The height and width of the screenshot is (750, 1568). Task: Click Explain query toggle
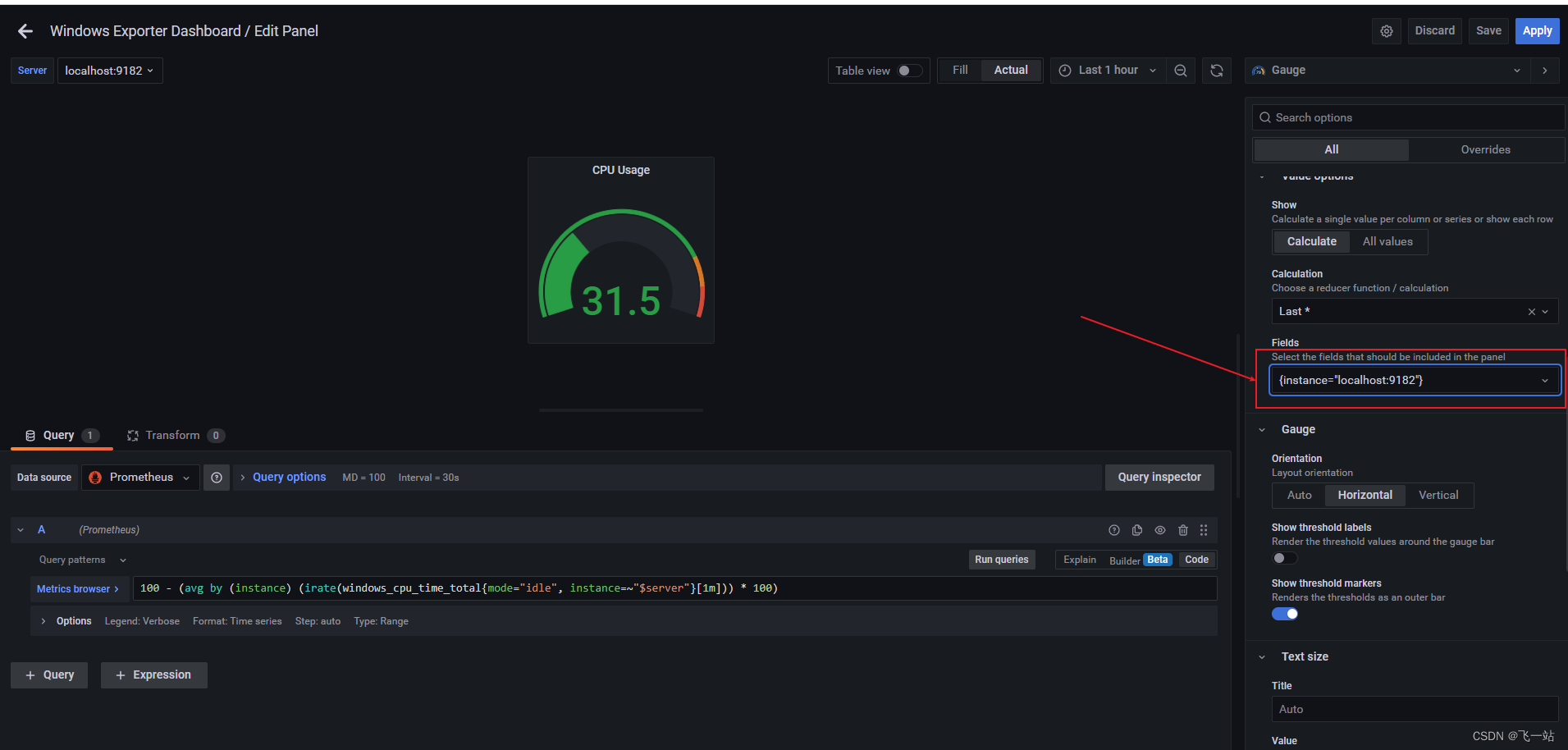tap(1079, 560)
